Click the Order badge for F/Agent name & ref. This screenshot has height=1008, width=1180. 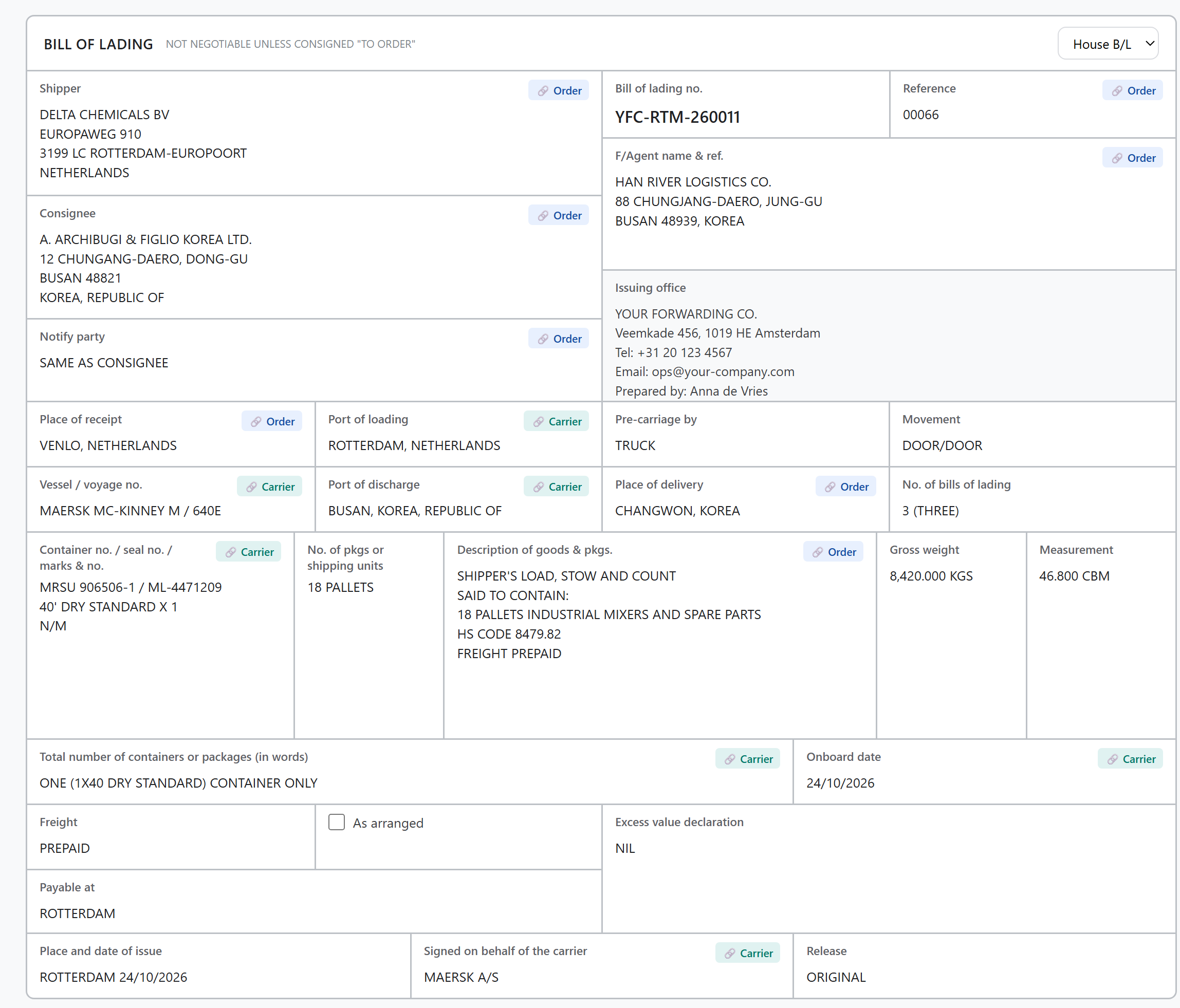coord(1133,158)
